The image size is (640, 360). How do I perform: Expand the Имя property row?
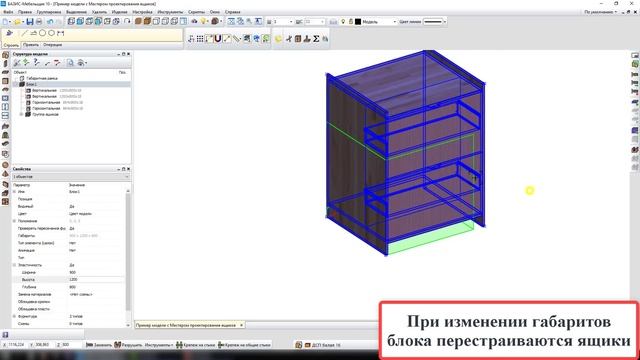click(x=15, y=191)
